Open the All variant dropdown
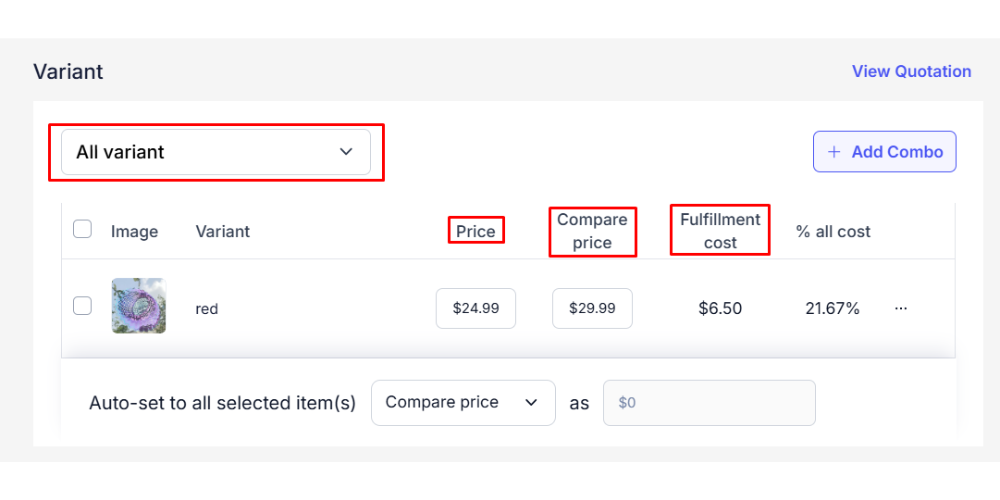Image resolution: width=1000 pixels, height=500 pixels. tap(215, 152)
